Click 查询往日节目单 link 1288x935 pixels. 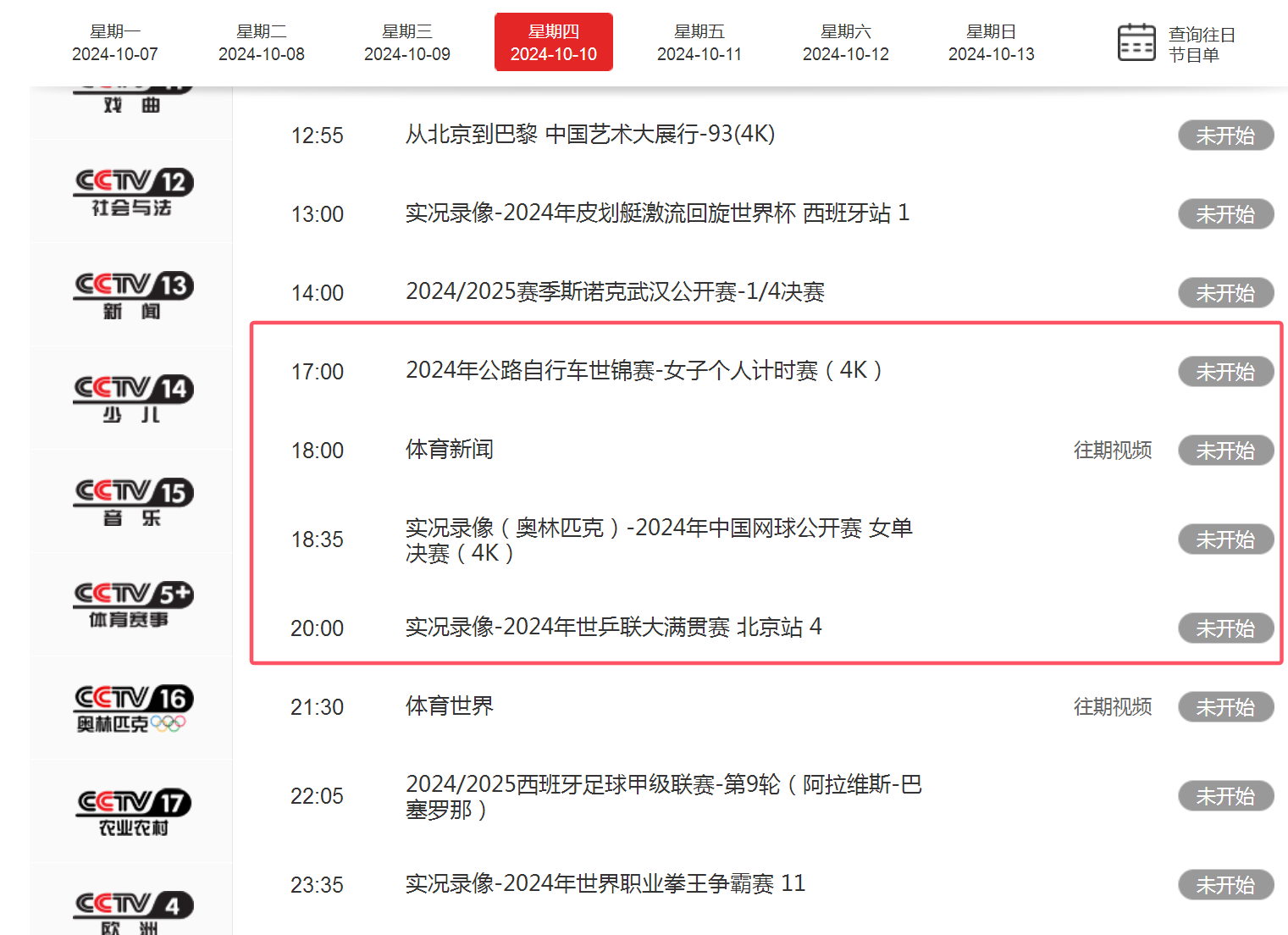coord(1201,44)
